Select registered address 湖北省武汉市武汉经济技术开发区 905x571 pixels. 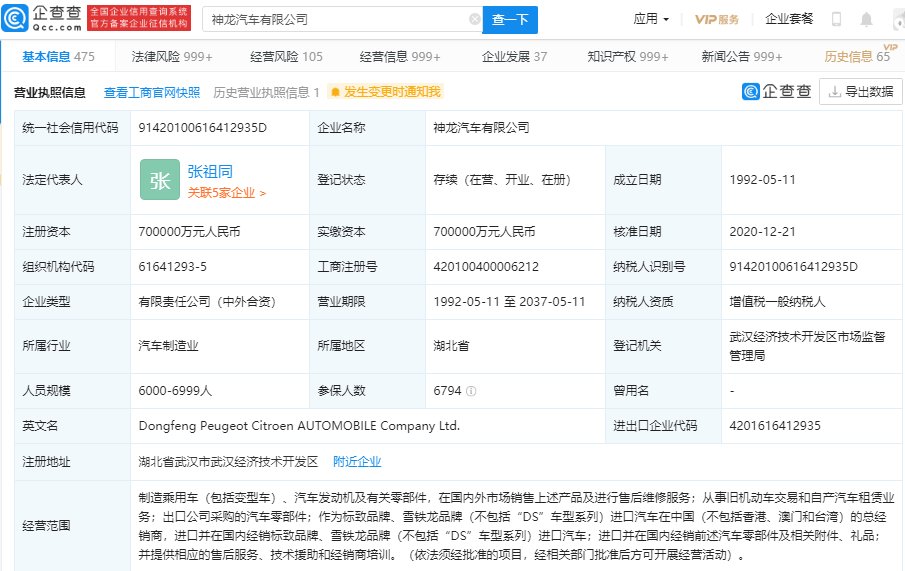(x=229, y=461)
